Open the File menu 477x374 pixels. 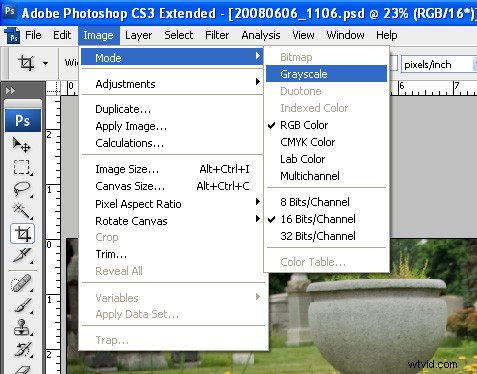tap(33, 35)
